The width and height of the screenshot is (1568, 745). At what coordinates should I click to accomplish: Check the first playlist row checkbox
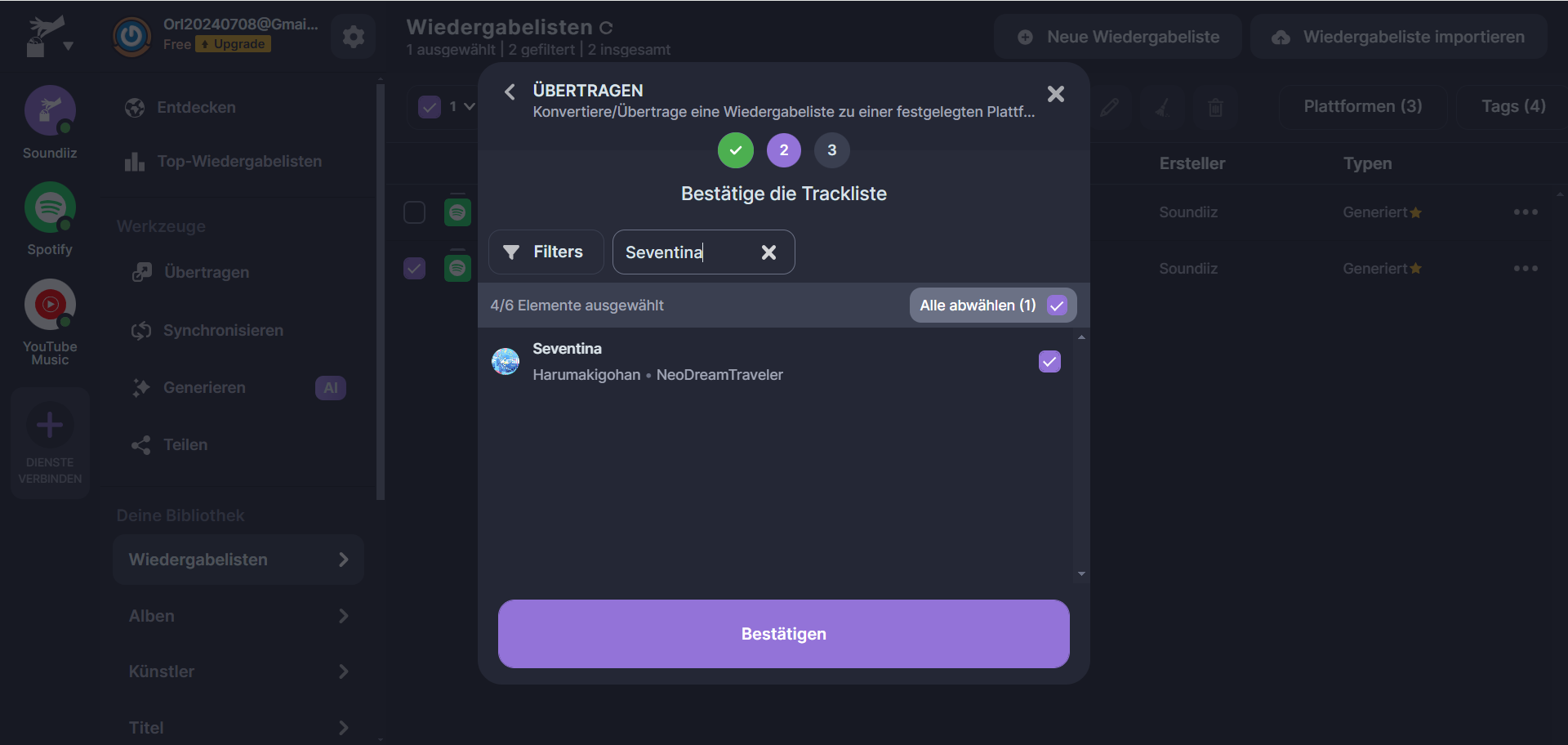415,212
